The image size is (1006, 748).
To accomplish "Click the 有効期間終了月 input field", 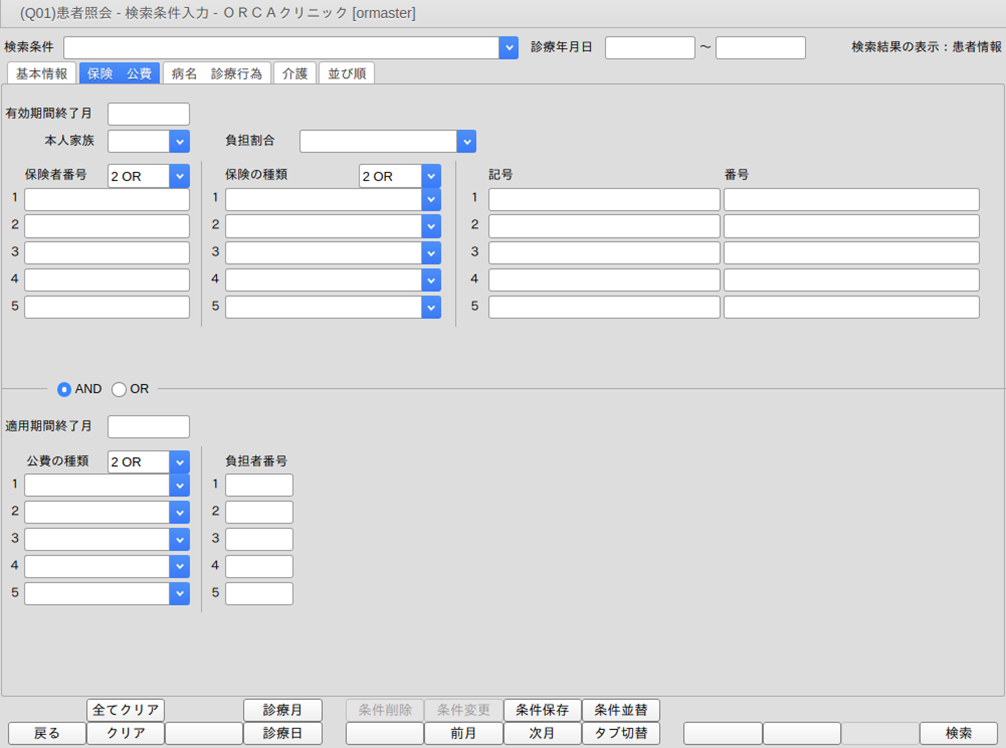I will [x=148, y=114].
